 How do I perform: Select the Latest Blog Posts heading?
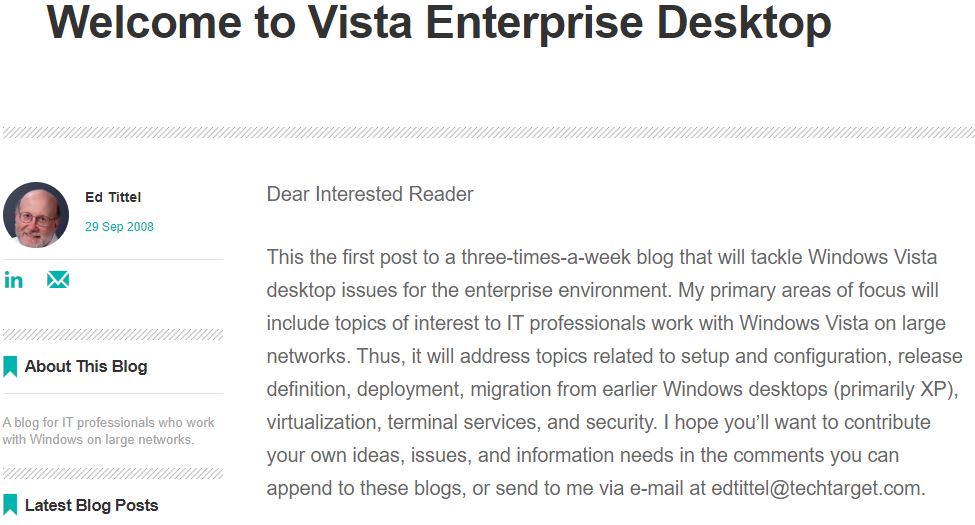91,505
